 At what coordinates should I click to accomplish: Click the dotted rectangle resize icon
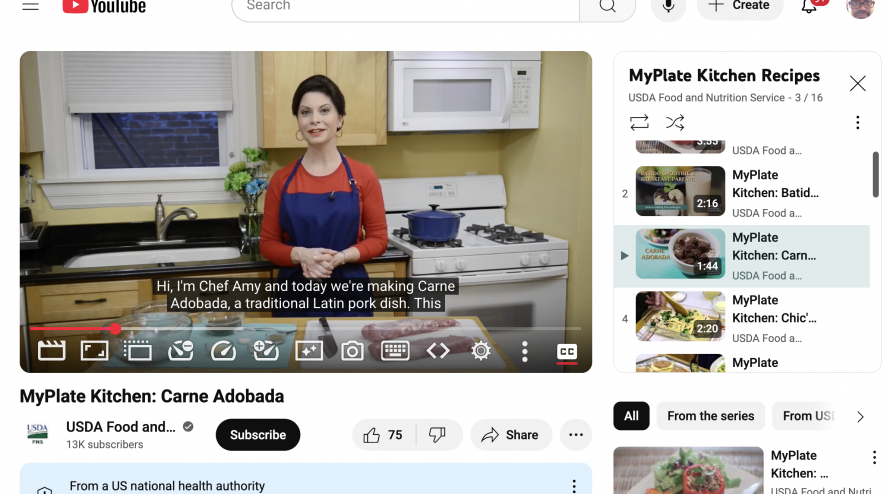137,351
